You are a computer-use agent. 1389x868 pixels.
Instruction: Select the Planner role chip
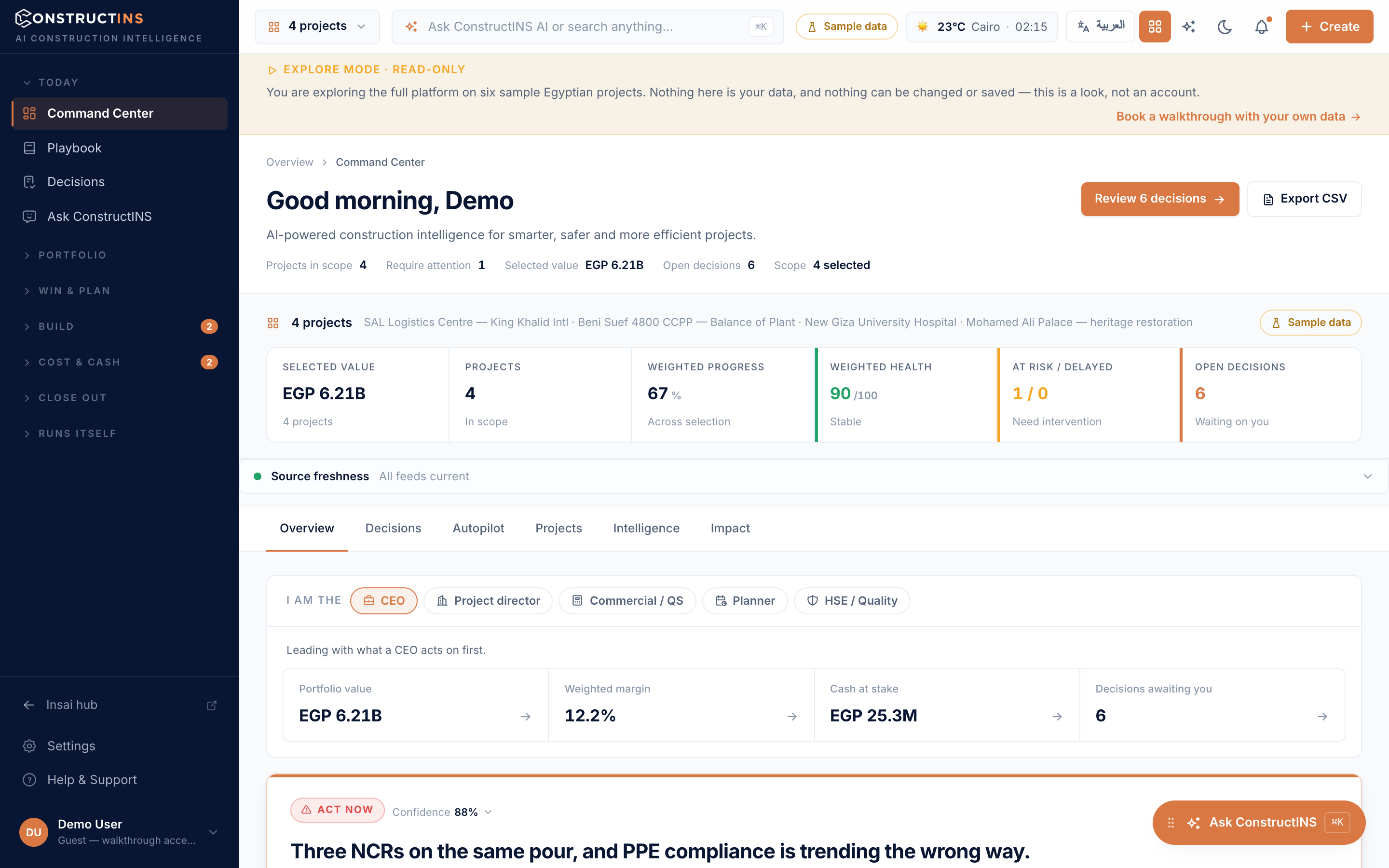click(745, 600)
